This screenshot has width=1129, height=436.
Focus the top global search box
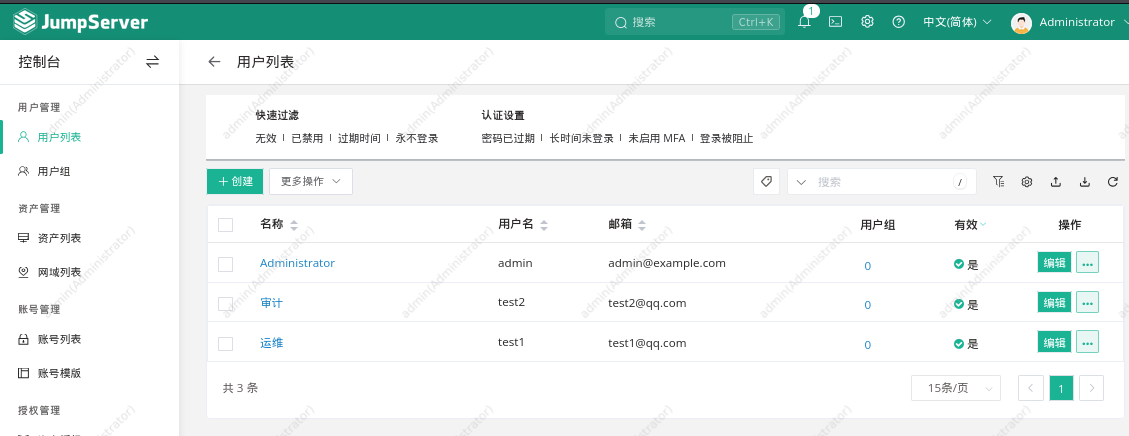coord(693,22)
